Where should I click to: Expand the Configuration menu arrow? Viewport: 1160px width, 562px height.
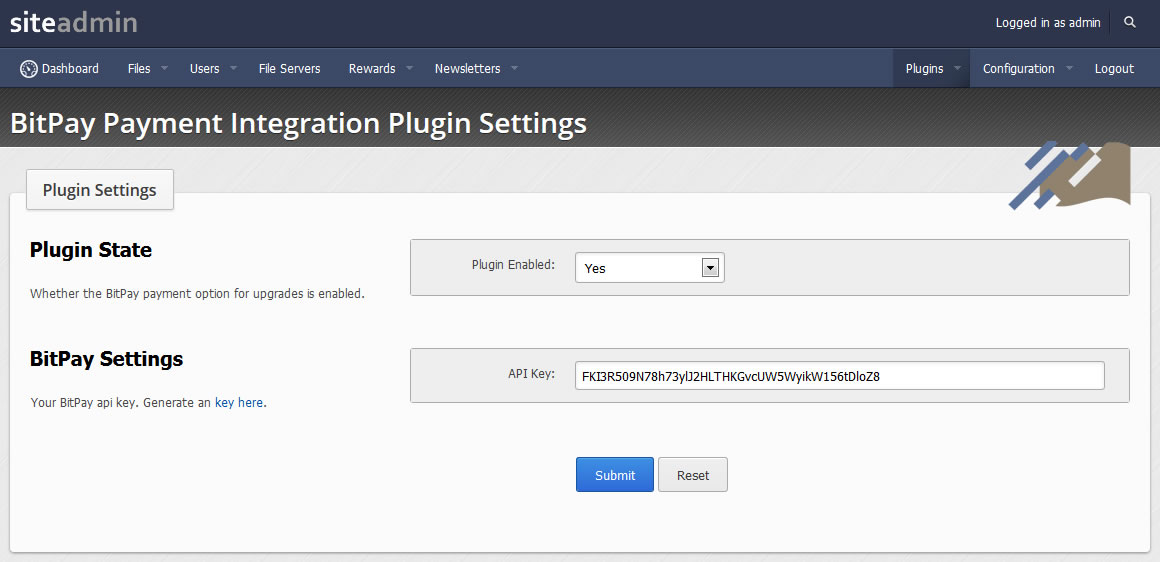(1069, 68)
